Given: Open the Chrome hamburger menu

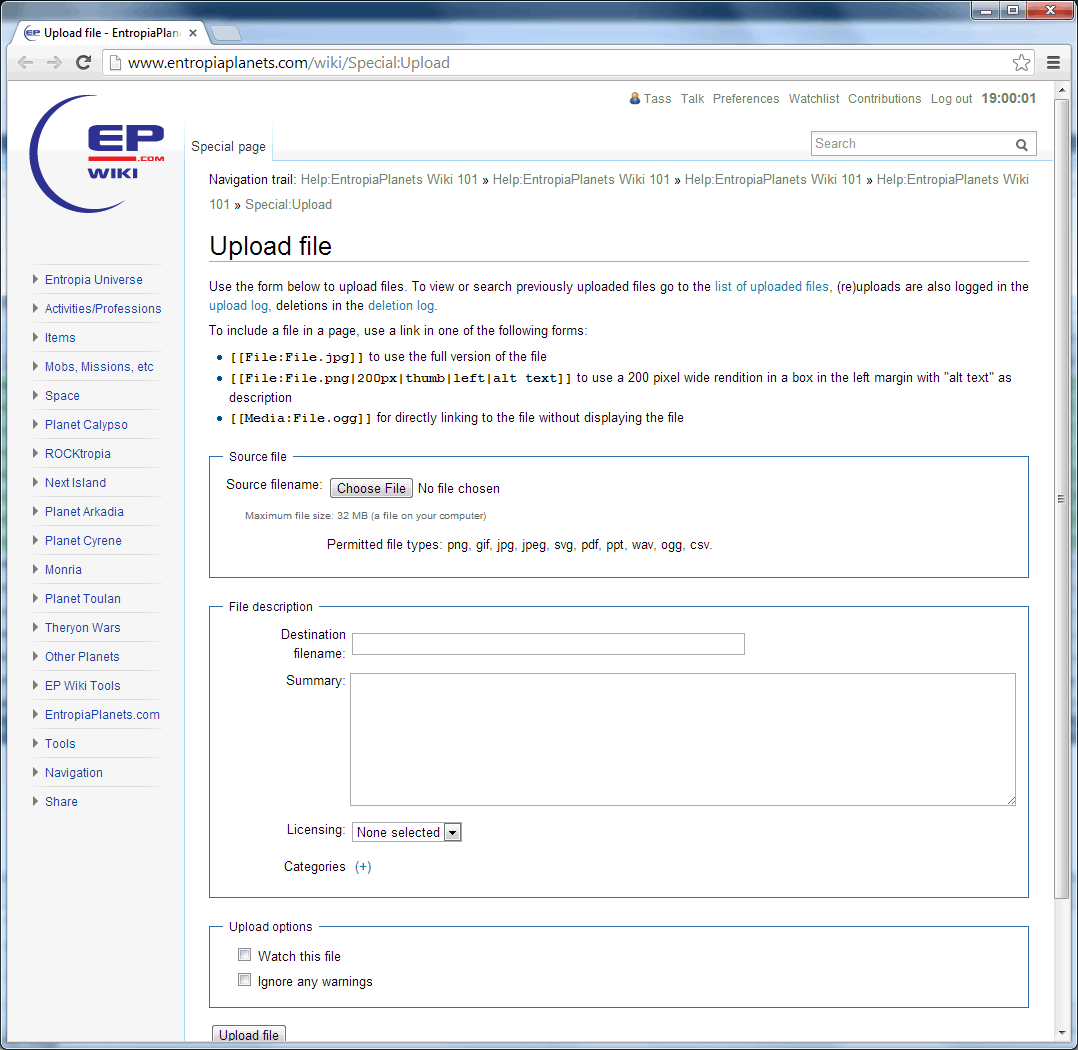Looking at the screenshot, I should (1053, 63).
